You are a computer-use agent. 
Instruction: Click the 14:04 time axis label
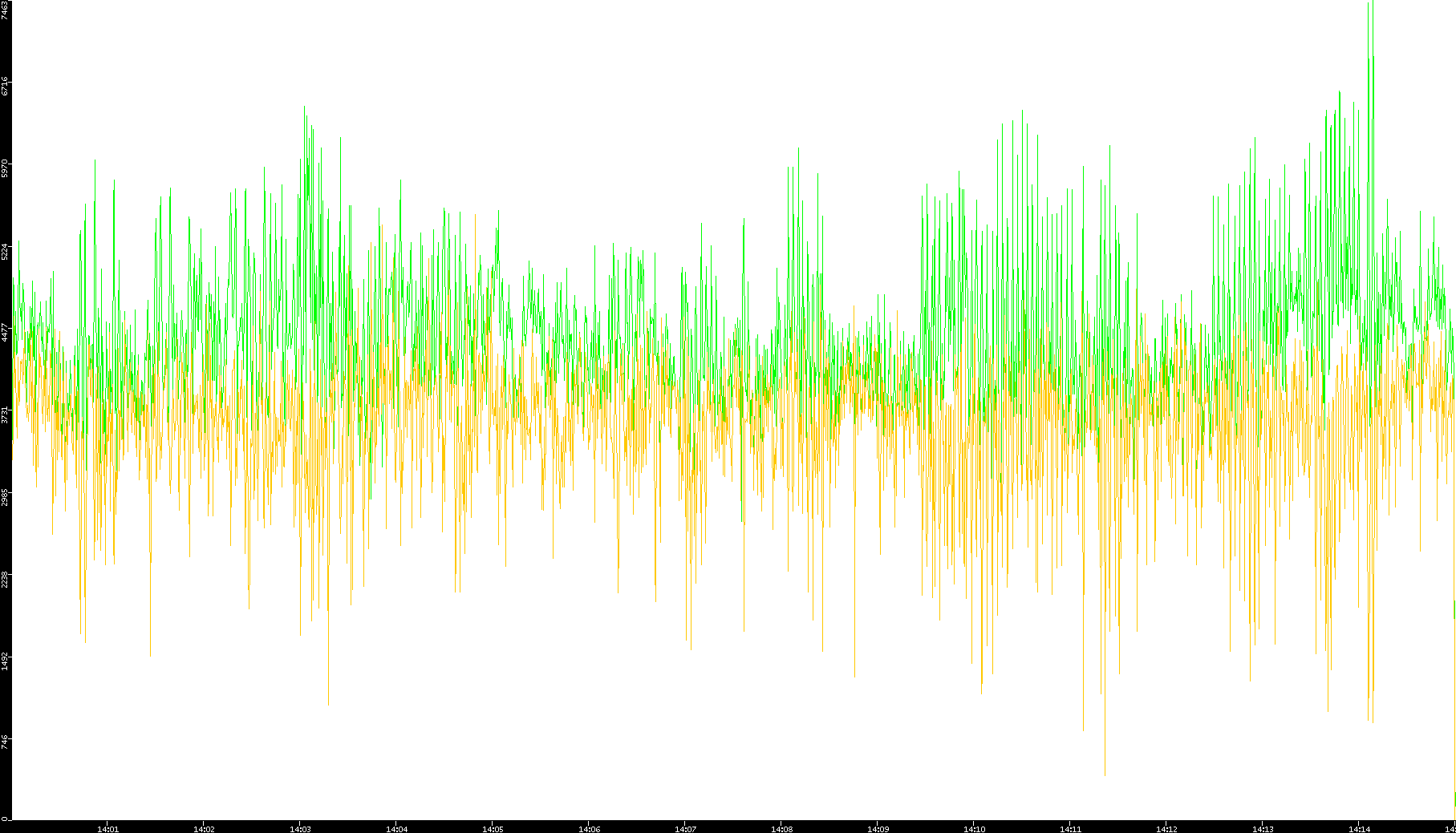(396, 829)
